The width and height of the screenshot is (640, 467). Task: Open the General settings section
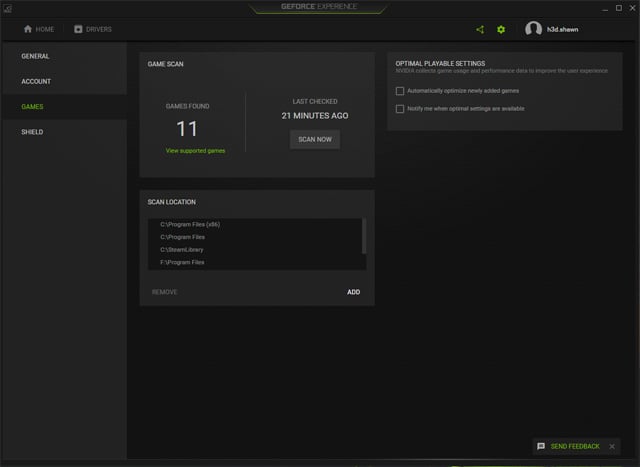coord(35,56)
